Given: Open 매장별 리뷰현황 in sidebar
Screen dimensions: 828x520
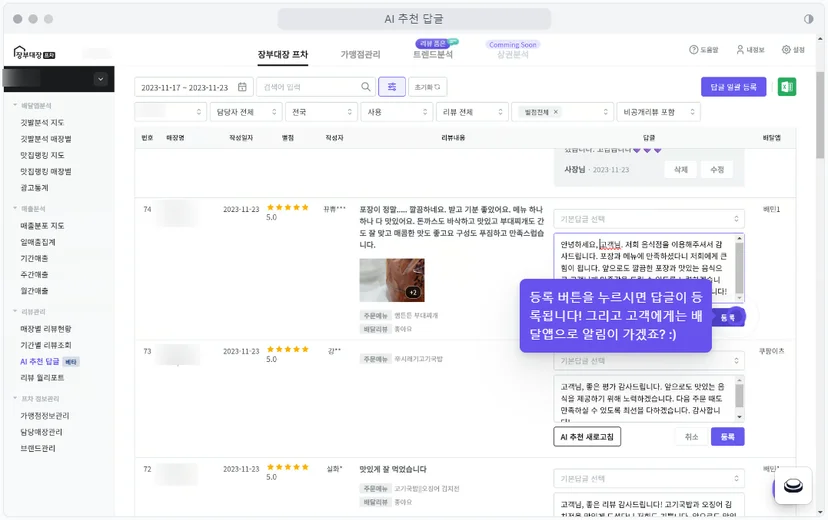Looking at the screenshot, I should click(x=46, y=329).
